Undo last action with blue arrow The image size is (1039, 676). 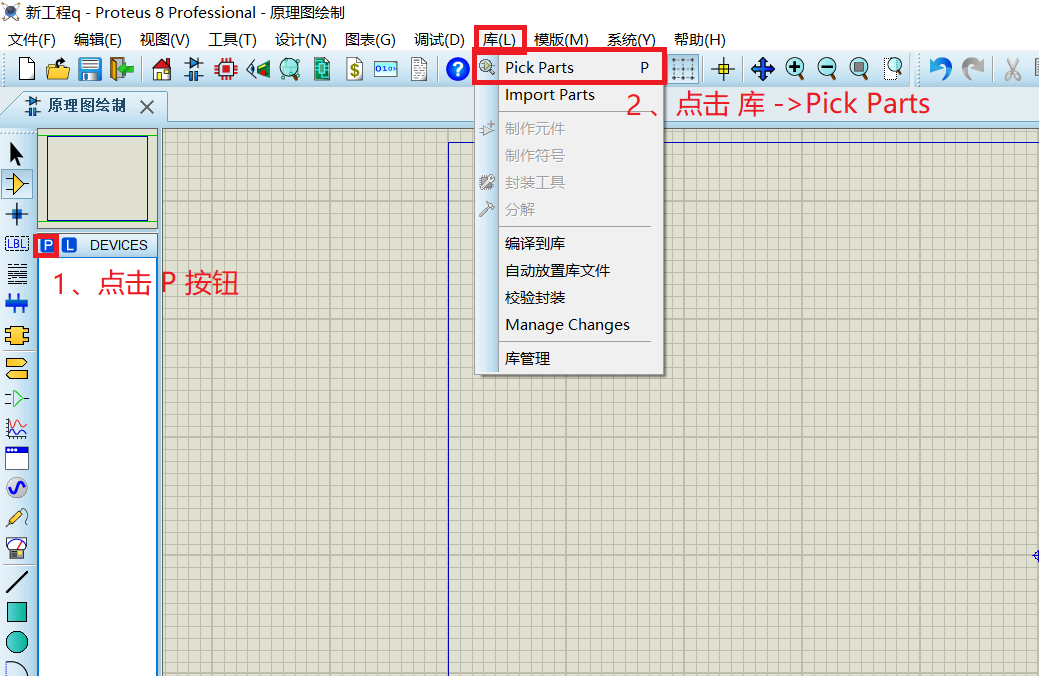tap(940, 68)
